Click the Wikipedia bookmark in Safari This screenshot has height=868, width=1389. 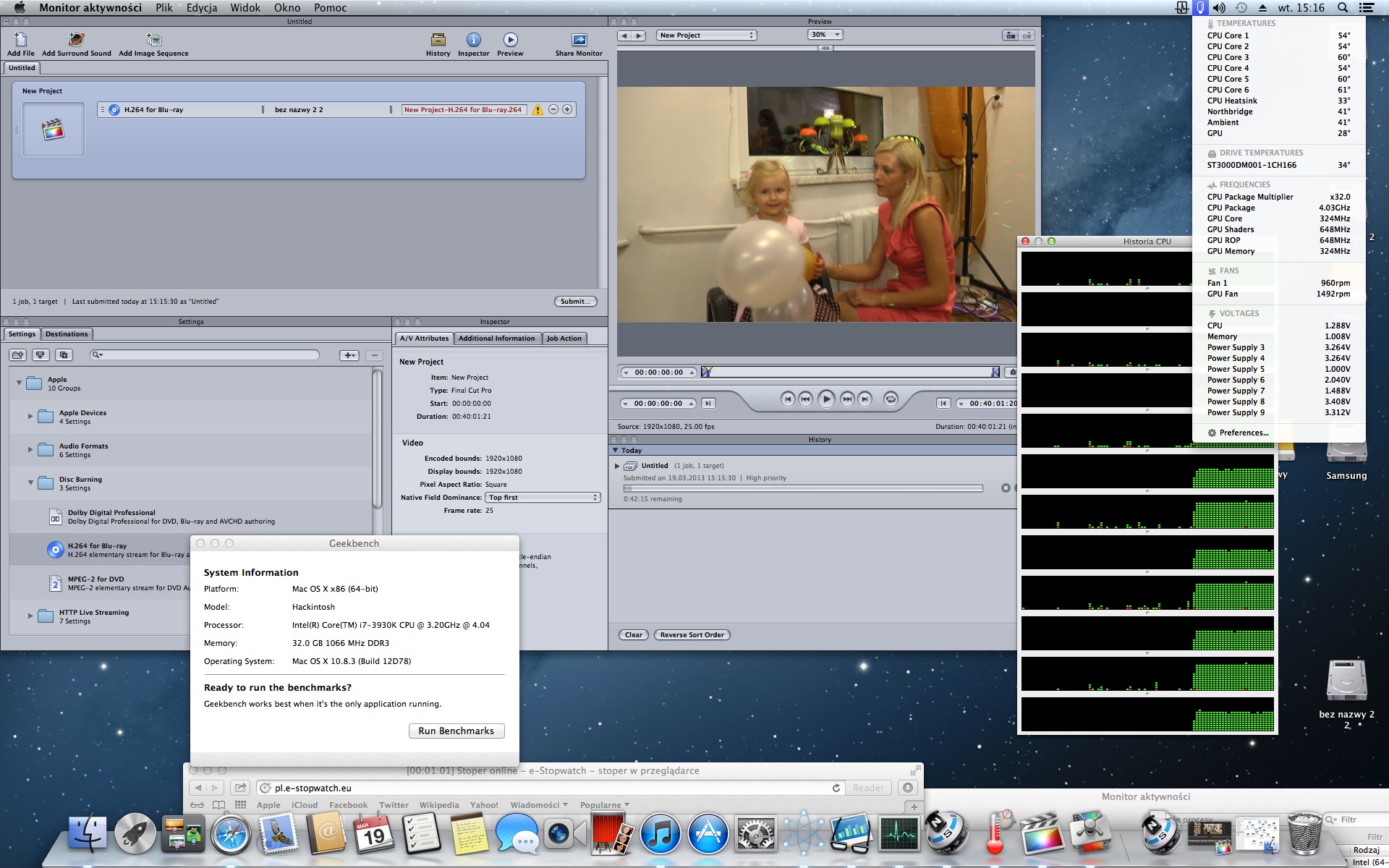[439, 805]
